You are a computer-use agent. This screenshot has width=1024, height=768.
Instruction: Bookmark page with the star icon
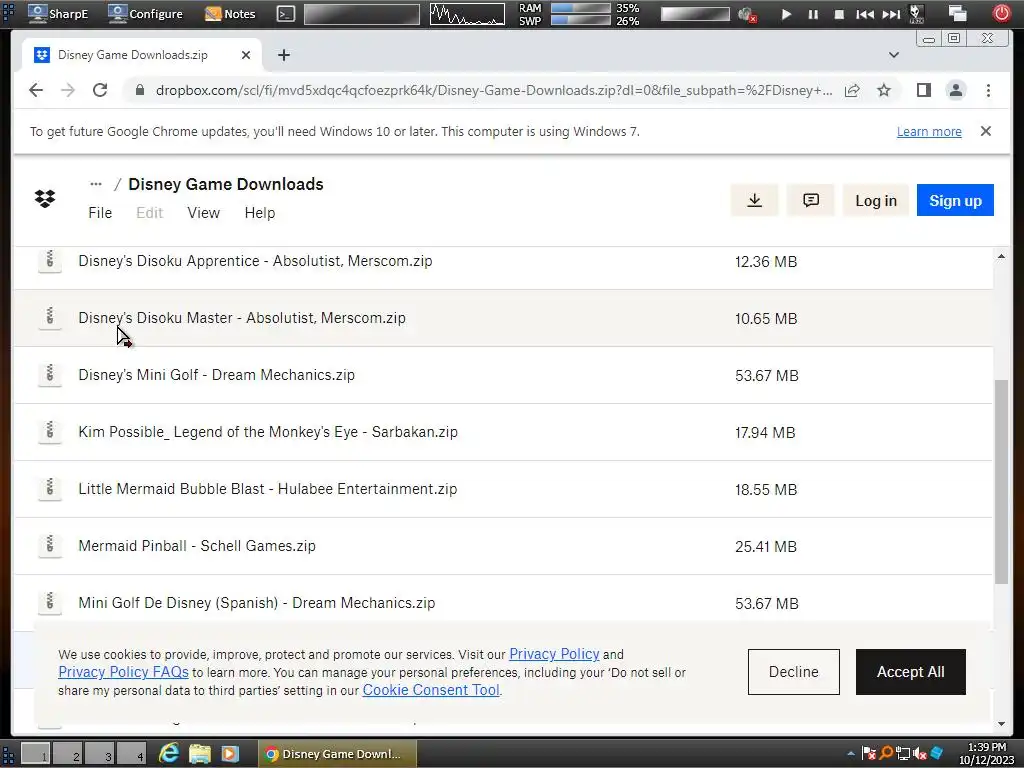pyautogui.click(x=884, y=90)
